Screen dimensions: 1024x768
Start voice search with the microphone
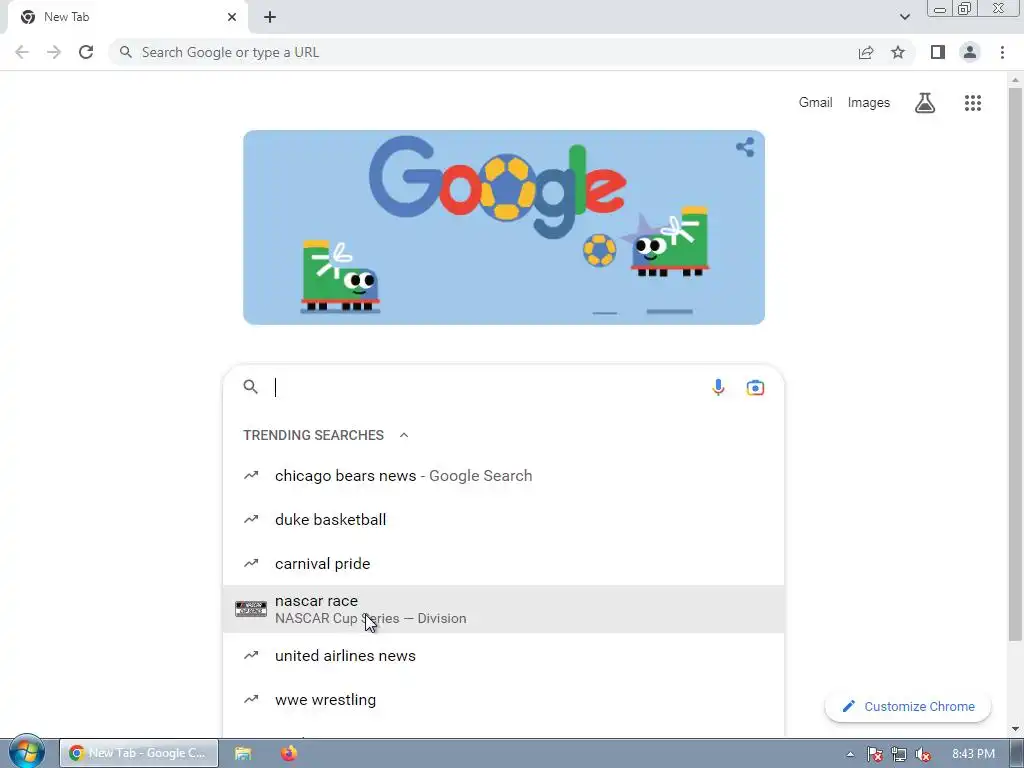pos(718,387)
